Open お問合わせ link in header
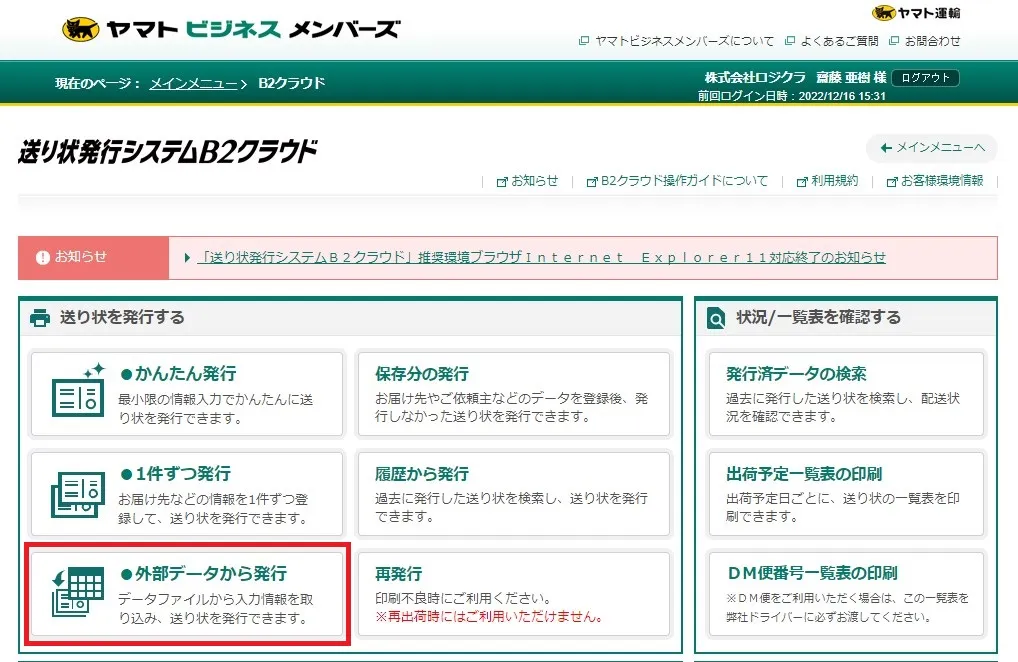Screen dimensions: 1018x662 [925, 41]
